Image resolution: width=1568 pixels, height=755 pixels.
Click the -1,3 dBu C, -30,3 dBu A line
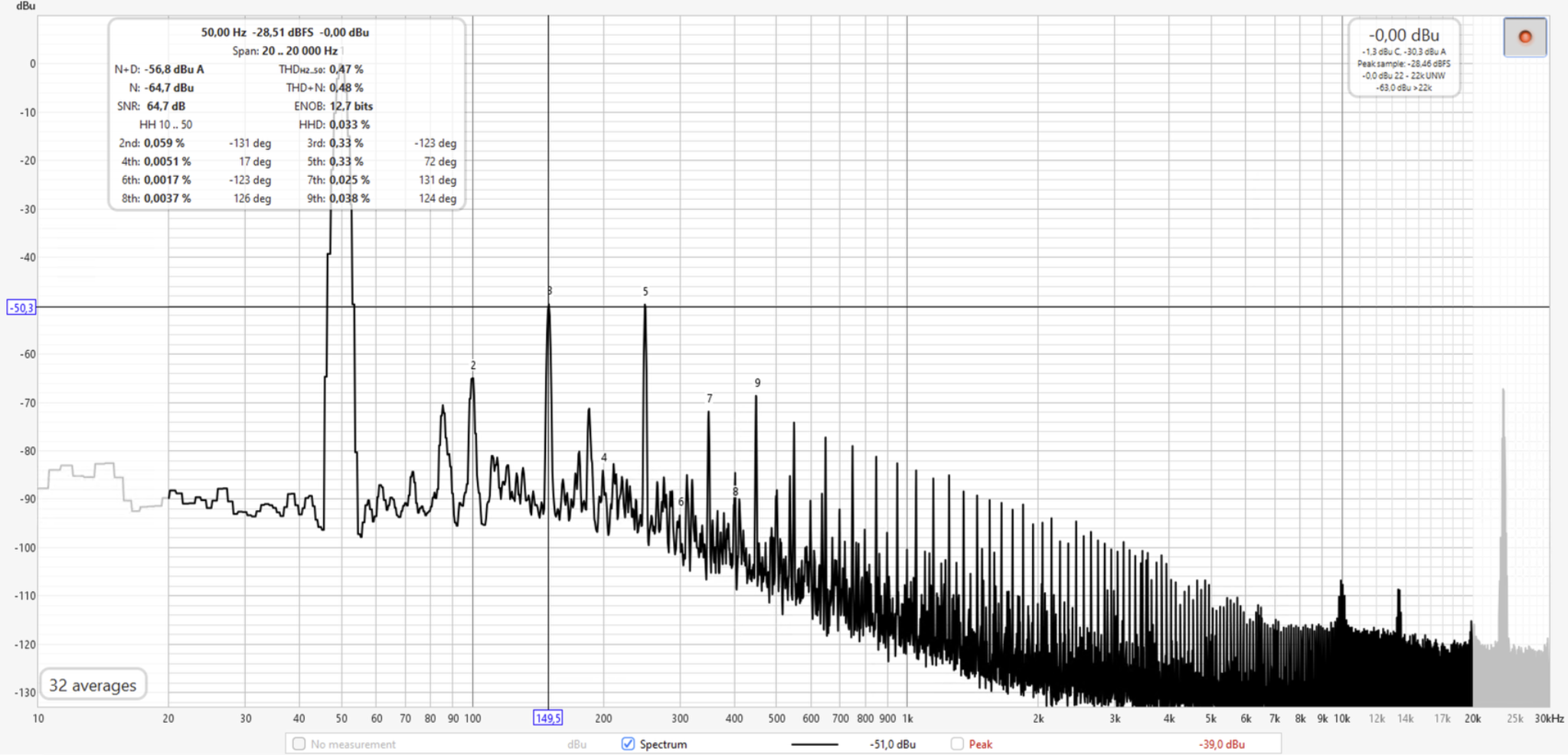tap(1404, 51)
